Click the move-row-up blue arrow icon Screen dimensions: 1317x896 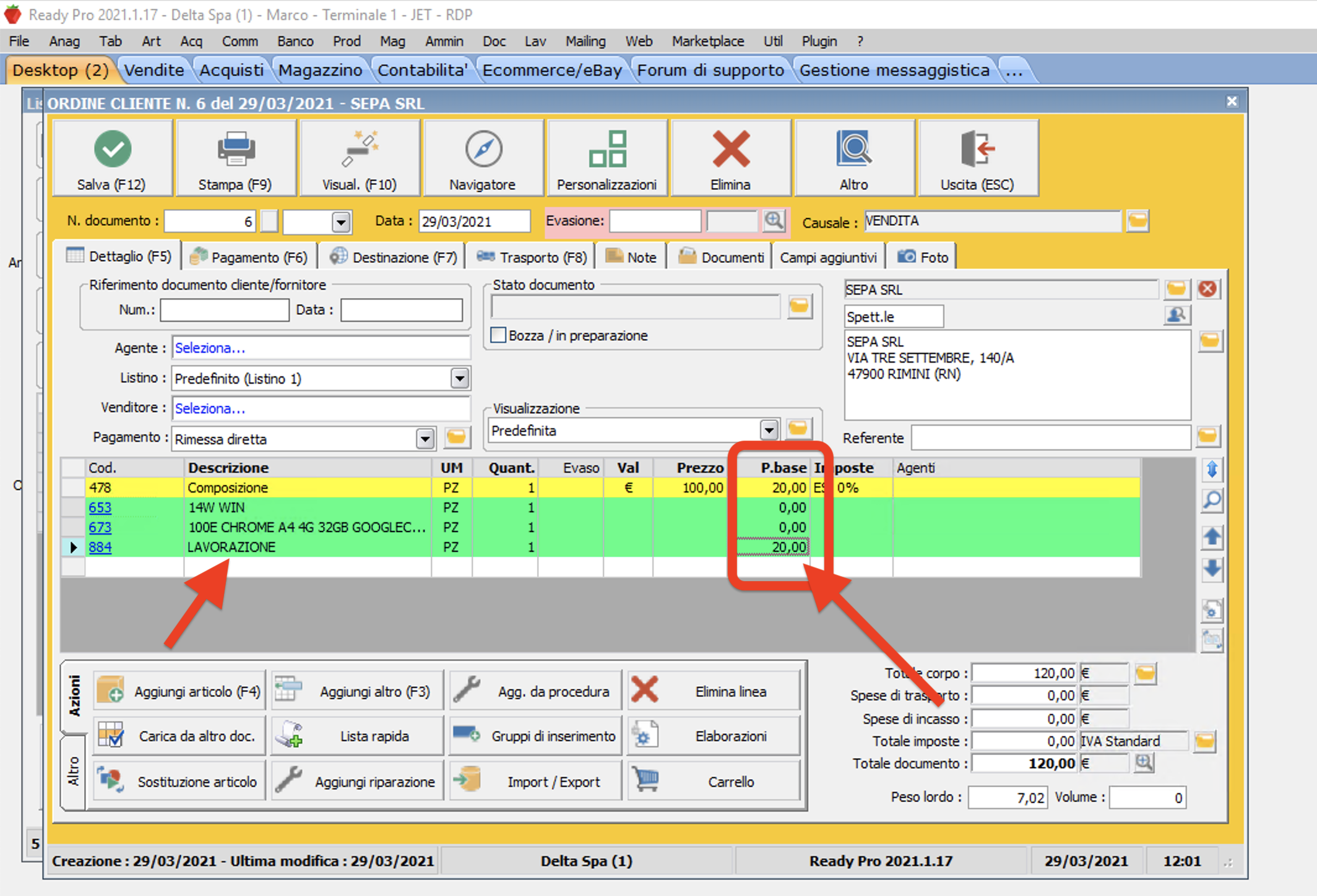pyautogui.click(x=1212, y=537)
